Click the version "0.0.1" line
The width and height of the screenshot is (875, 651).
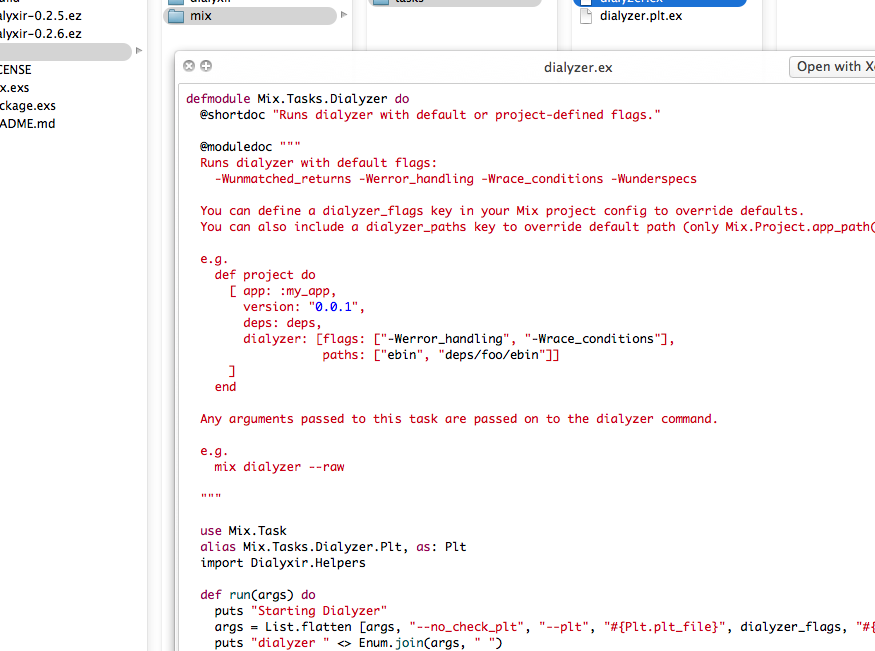(304, 307)
